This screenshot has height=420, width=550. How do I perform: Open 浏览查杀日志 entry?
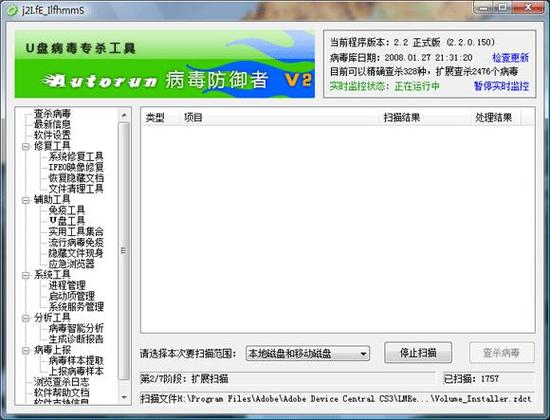(x=61, y=382)
